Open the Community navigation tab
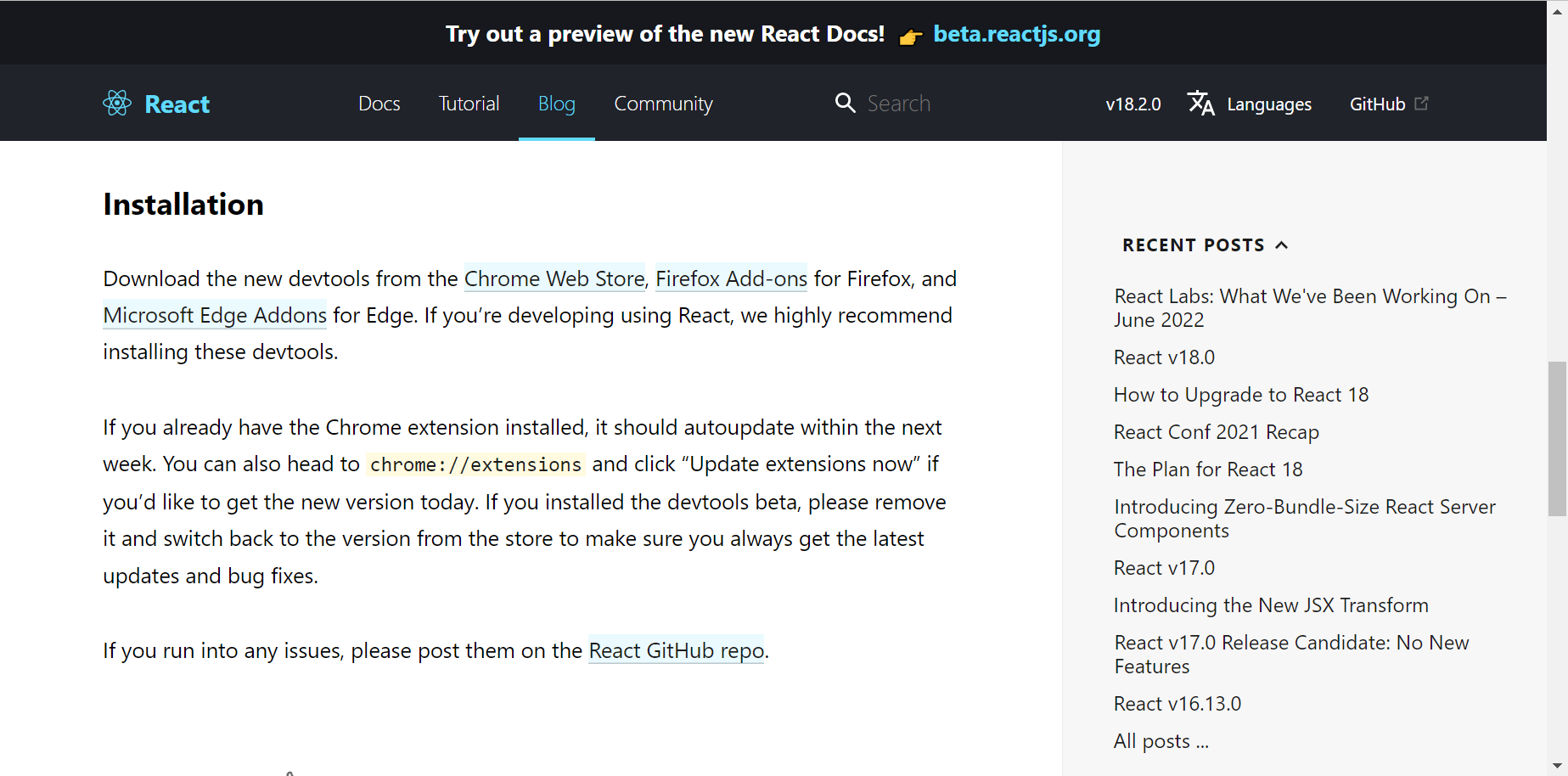Image resolution: width=1568 pixels, height=776 pixels. coord(663,104)
